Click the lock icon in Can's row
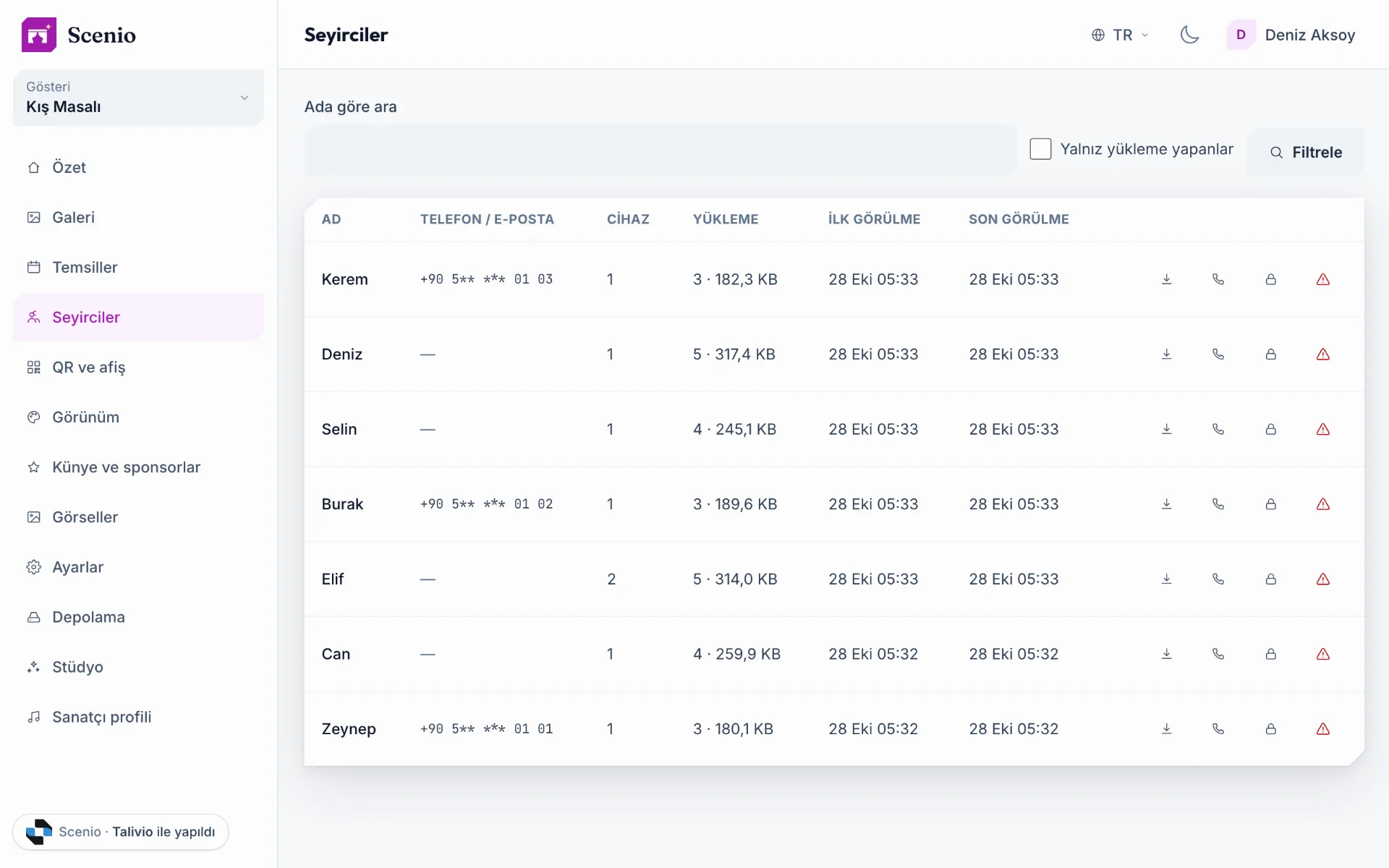Screen dimensions: 1389x868 coord(1270,654)
